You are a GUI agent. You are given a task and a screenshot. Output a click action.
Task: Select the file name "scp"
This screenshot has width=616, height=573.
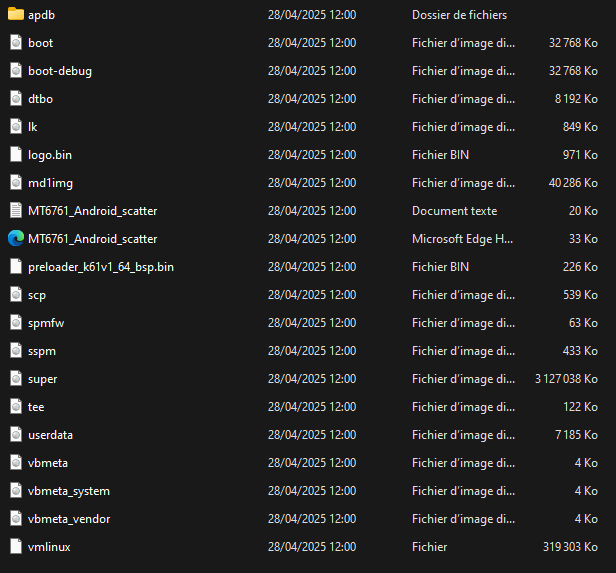pyautogui.click(x=37, y=295)
